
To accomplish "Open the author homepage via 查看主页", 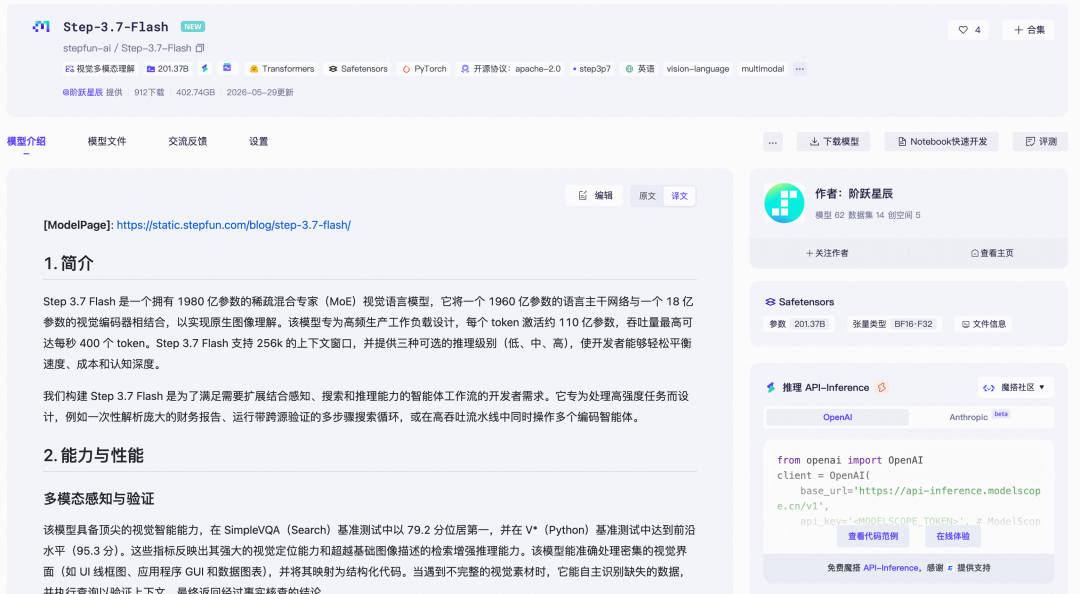I will pos(992,253).
